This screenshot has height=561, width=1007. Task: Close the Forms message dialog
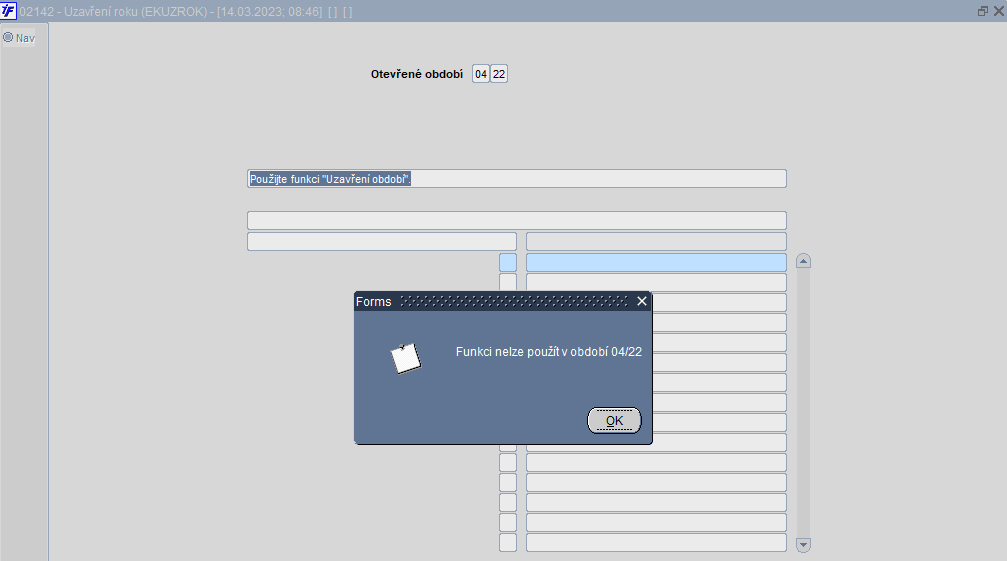coord(642,301)
